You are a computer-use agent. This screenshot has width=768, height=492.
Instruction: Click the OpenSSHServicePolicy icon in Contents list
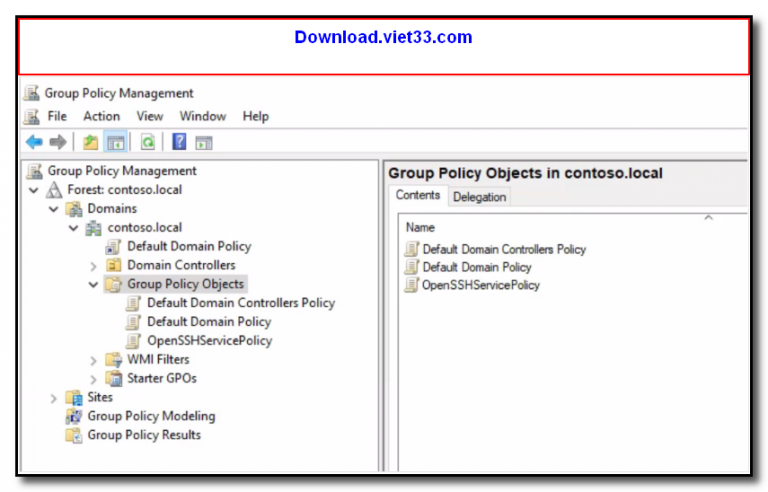click(411, 285)
